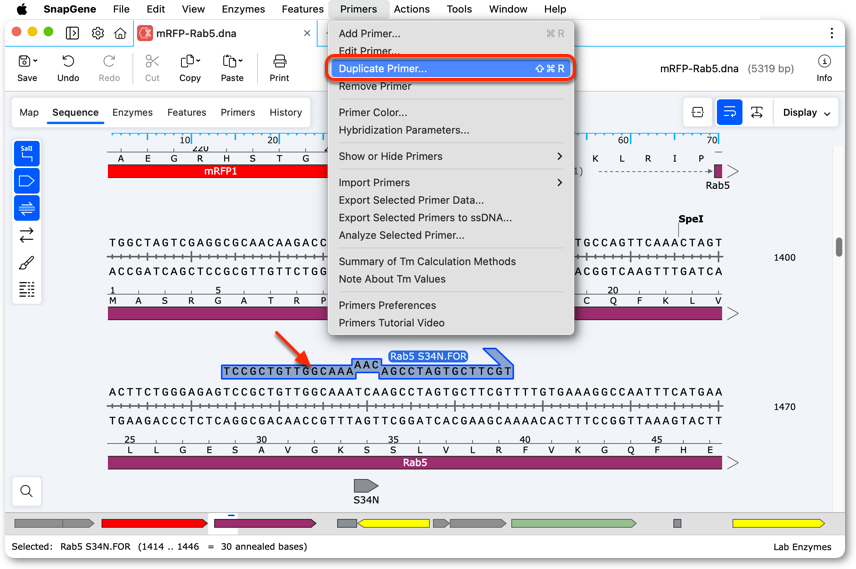Switch to the History tab
The width and height of the screenshot is (856, 569).
[x=286, y=112]
